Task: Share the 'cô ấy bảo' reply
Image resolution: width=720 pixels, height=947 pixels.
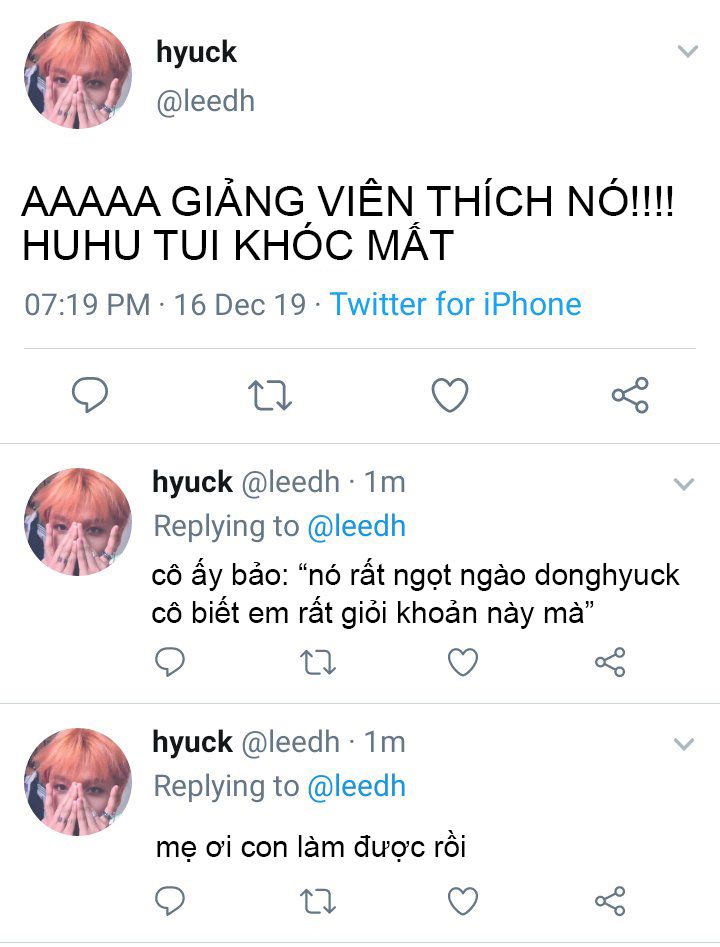Action: [610, 662]
